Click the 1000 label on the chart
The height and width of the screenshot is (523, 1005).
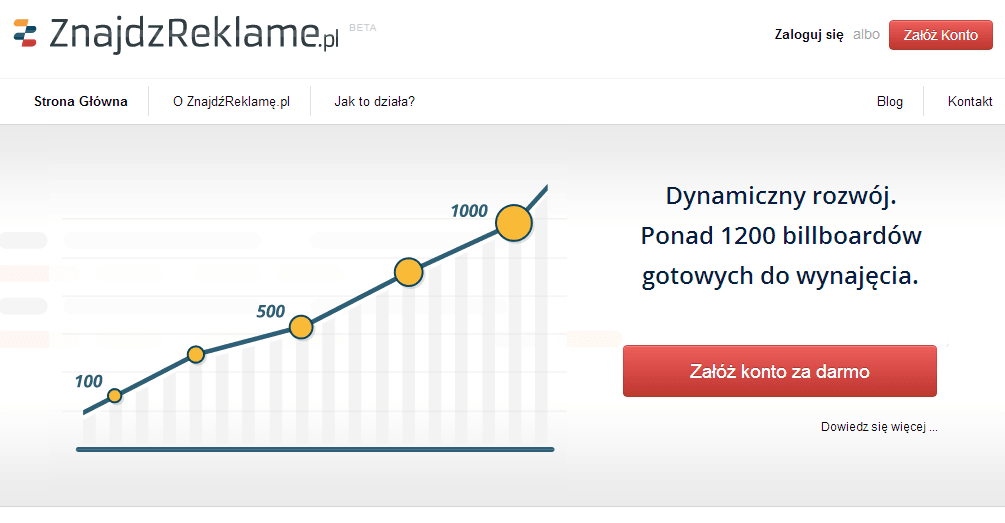point(468,211)
